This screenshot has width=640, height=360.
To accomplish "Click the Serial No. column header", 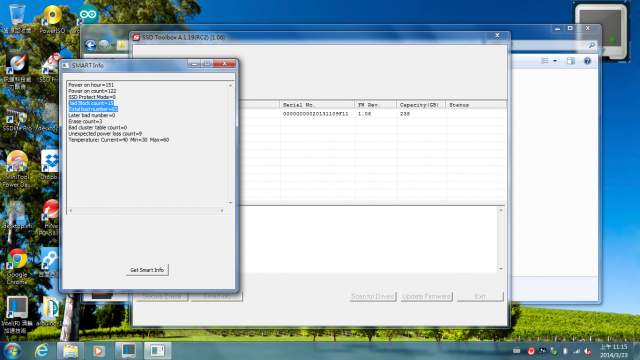I will point(317,105).
